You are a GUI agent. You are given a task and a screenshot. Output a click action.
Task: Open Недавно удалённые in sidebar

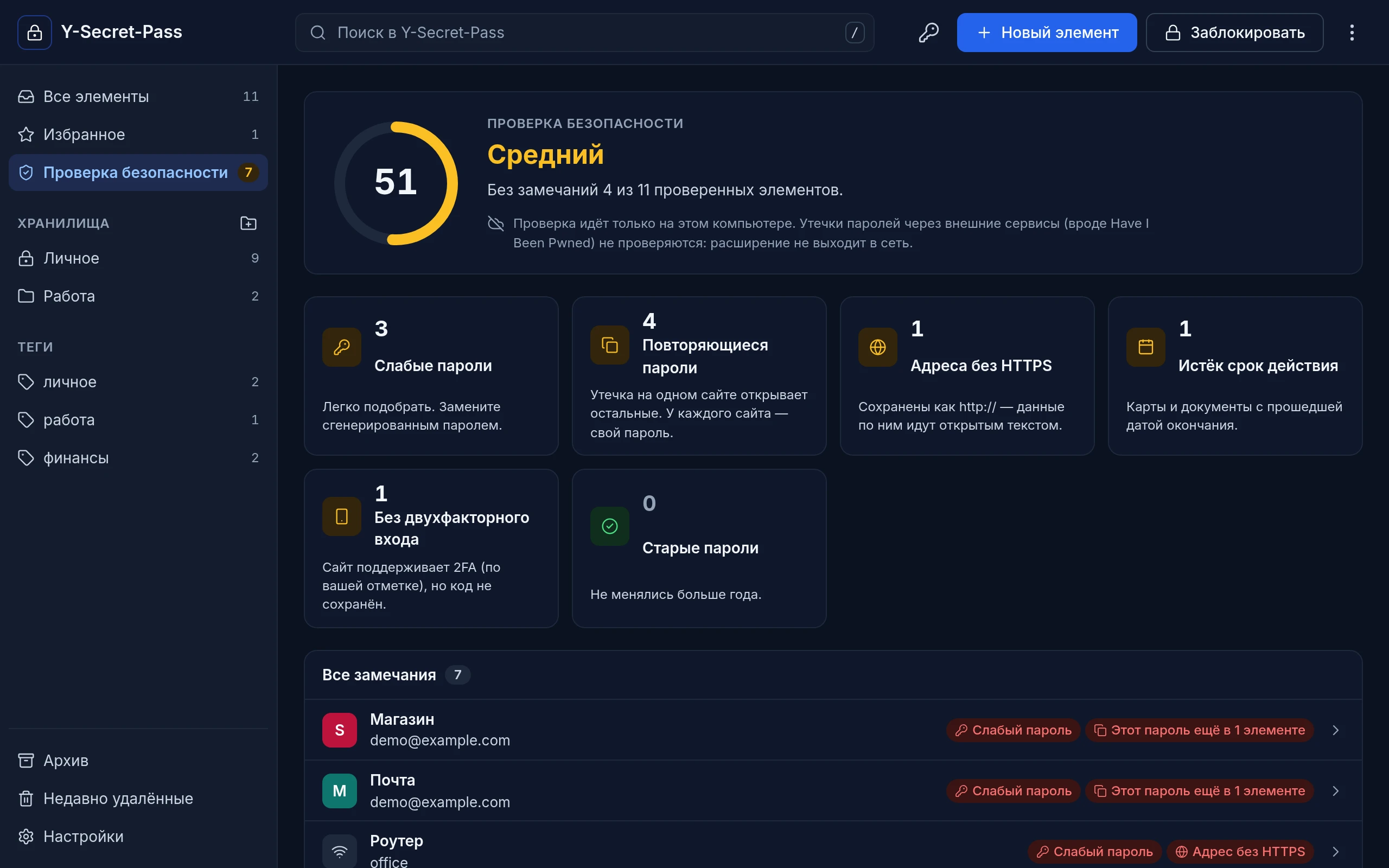[138, 799]
